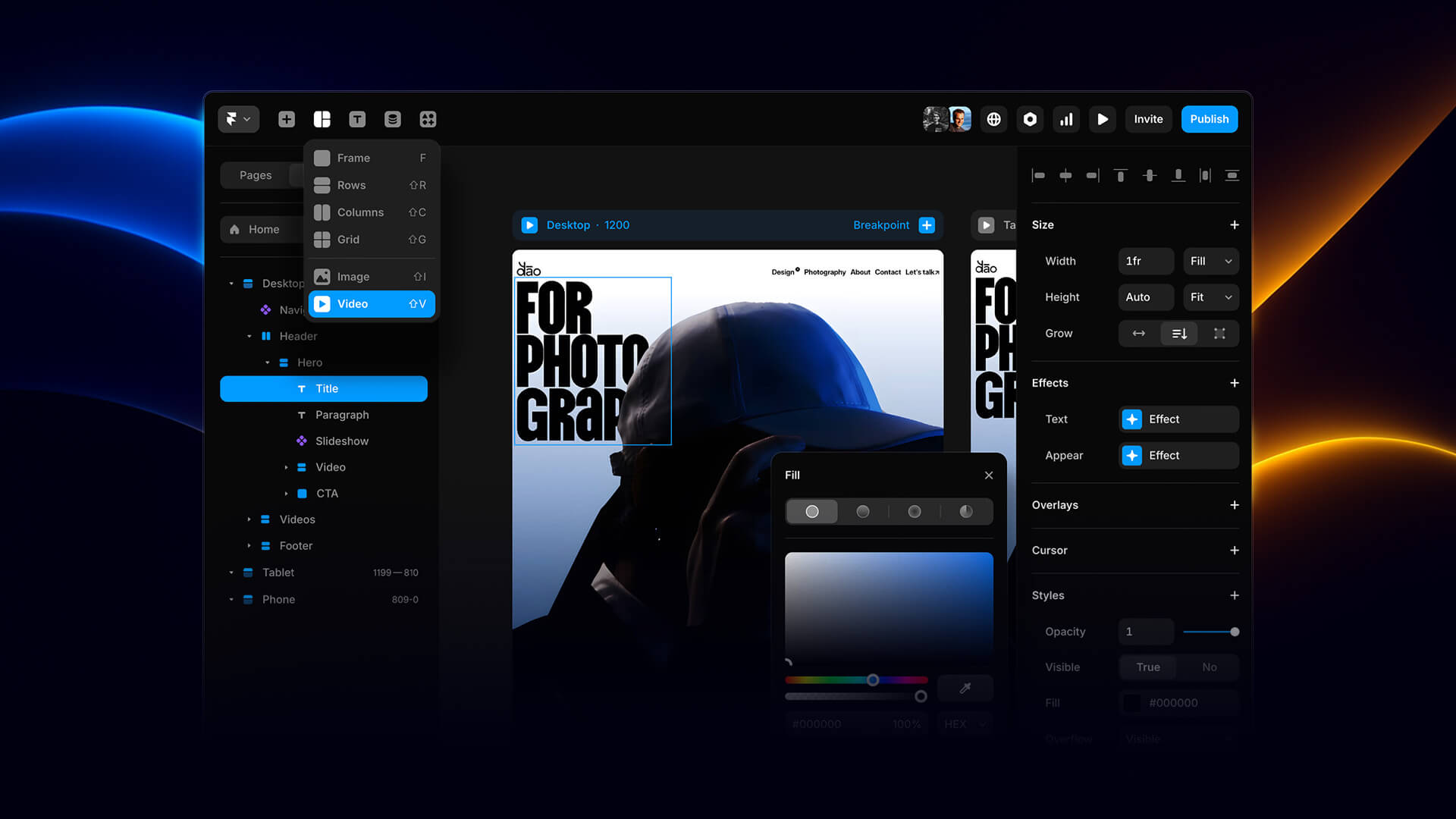Click the Invite button

[x=1148, y=119]
